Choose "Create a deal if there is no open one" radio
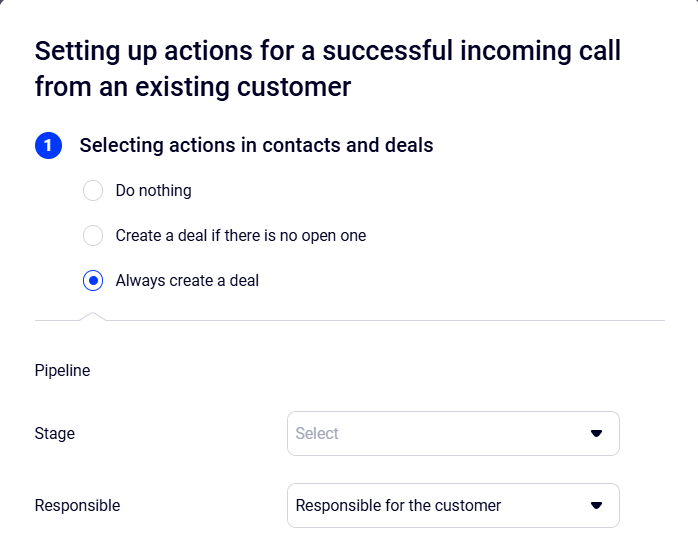This screenshot has height=552, width=698. click(93, 236)
